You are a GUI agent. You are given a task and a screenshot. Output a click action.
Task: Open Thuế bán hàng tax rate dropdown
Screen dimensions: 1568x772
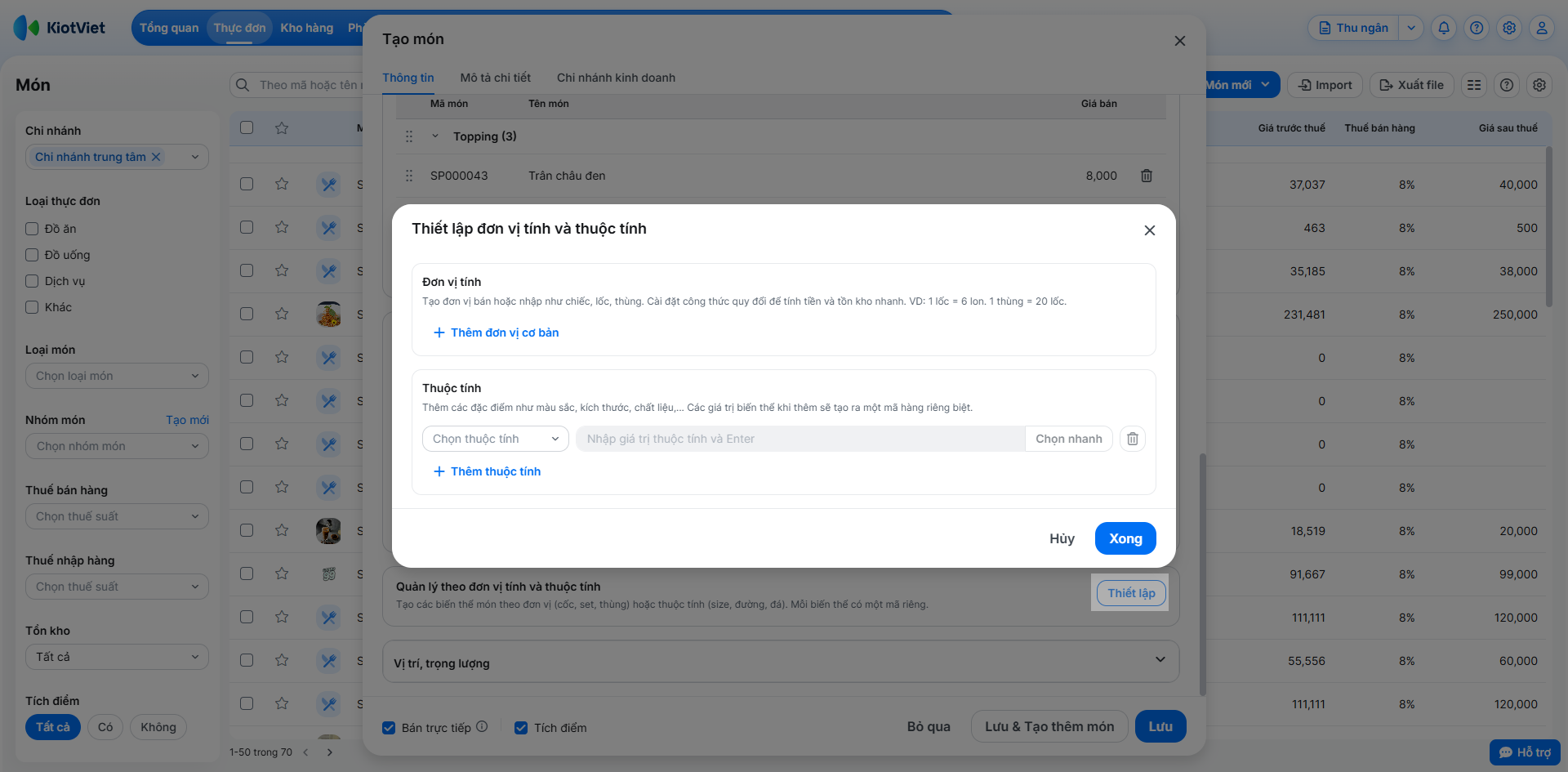click(117, 516)
